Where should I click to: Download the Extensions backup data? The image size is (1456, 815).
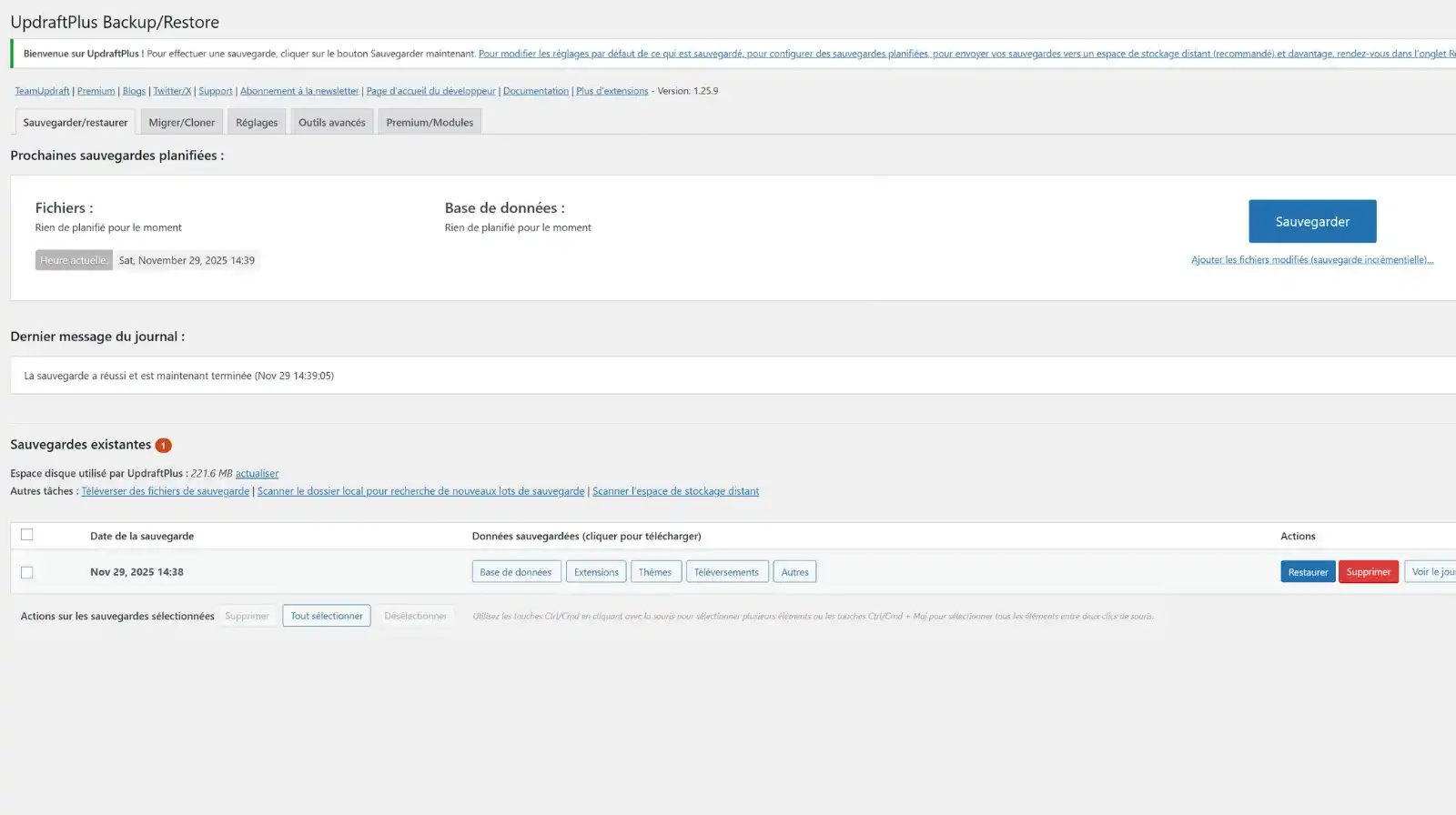[595, 572]
